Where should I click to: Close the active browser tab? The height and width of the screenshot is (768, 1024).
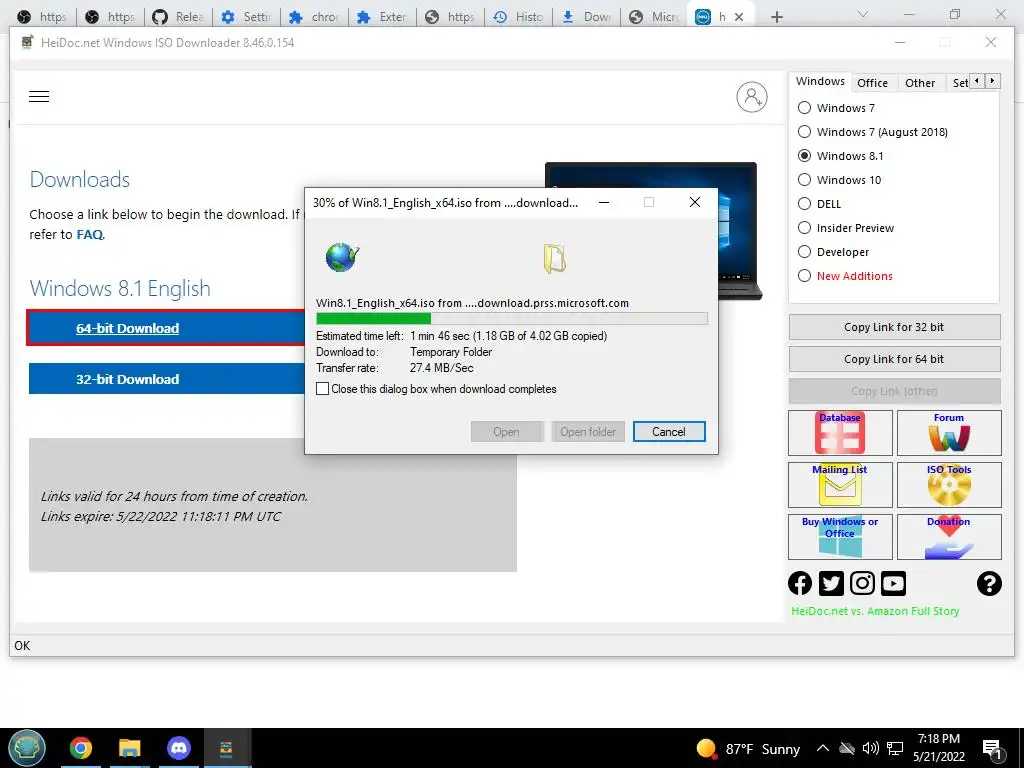(x=739, y=17)
